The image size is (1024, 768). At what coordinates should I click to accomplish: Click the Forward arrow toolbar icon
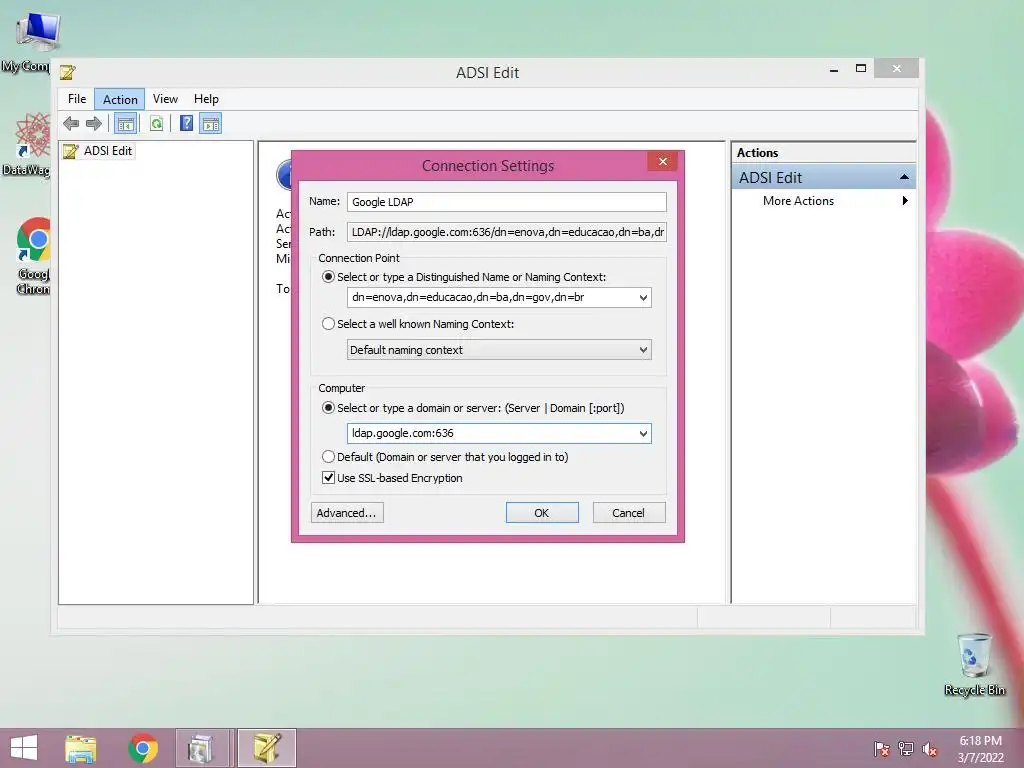(x=94, y=123)
